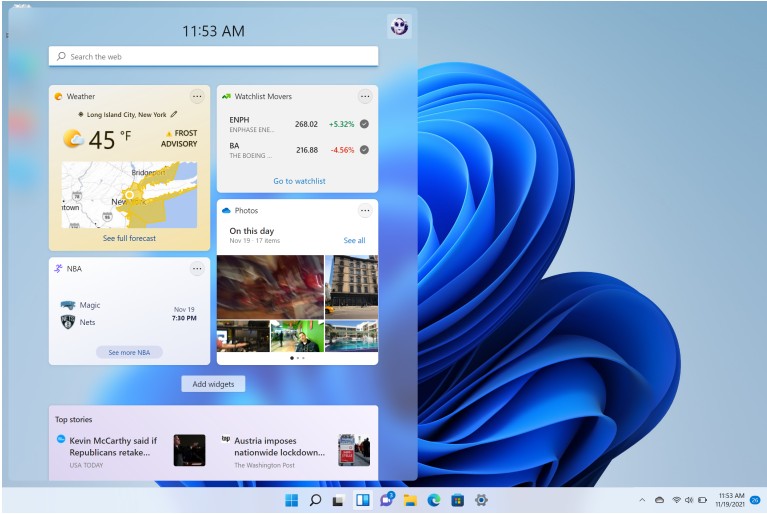This screenshot has height=514, width=767.
Task: Click the NBA sports runner icon
Action: [x=58, y=268]
